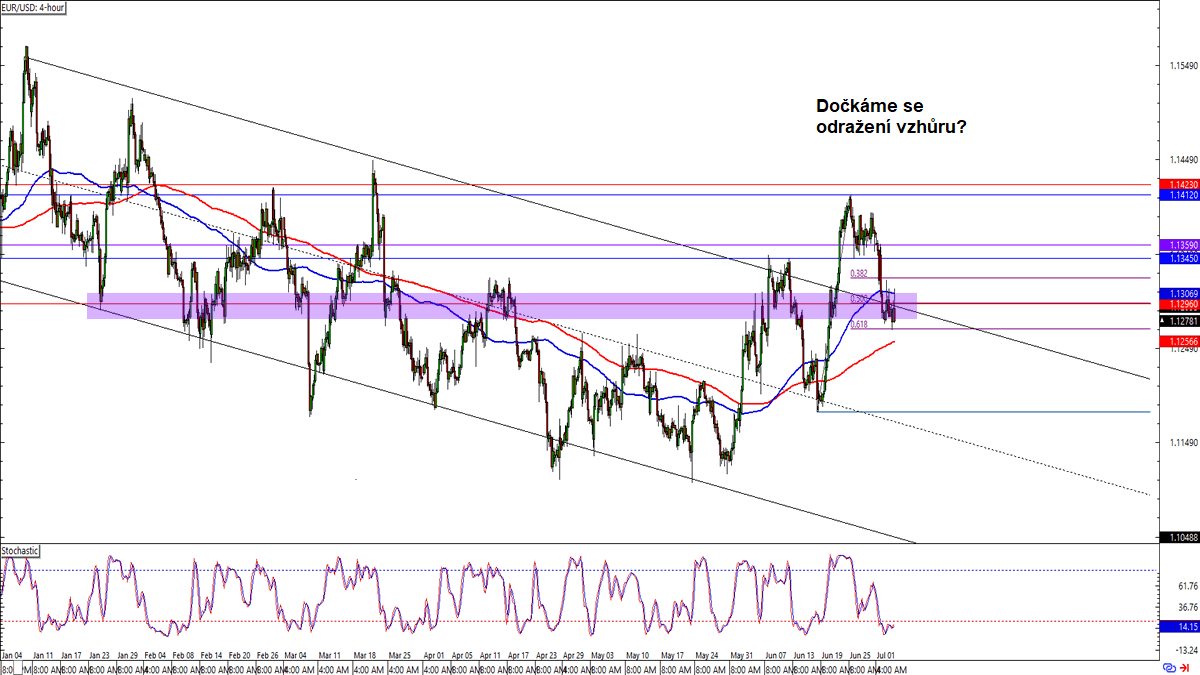The image size is (1200, 675).
Task: Select the purple 1.13590 price label
Action: [x=1178, y=245]
